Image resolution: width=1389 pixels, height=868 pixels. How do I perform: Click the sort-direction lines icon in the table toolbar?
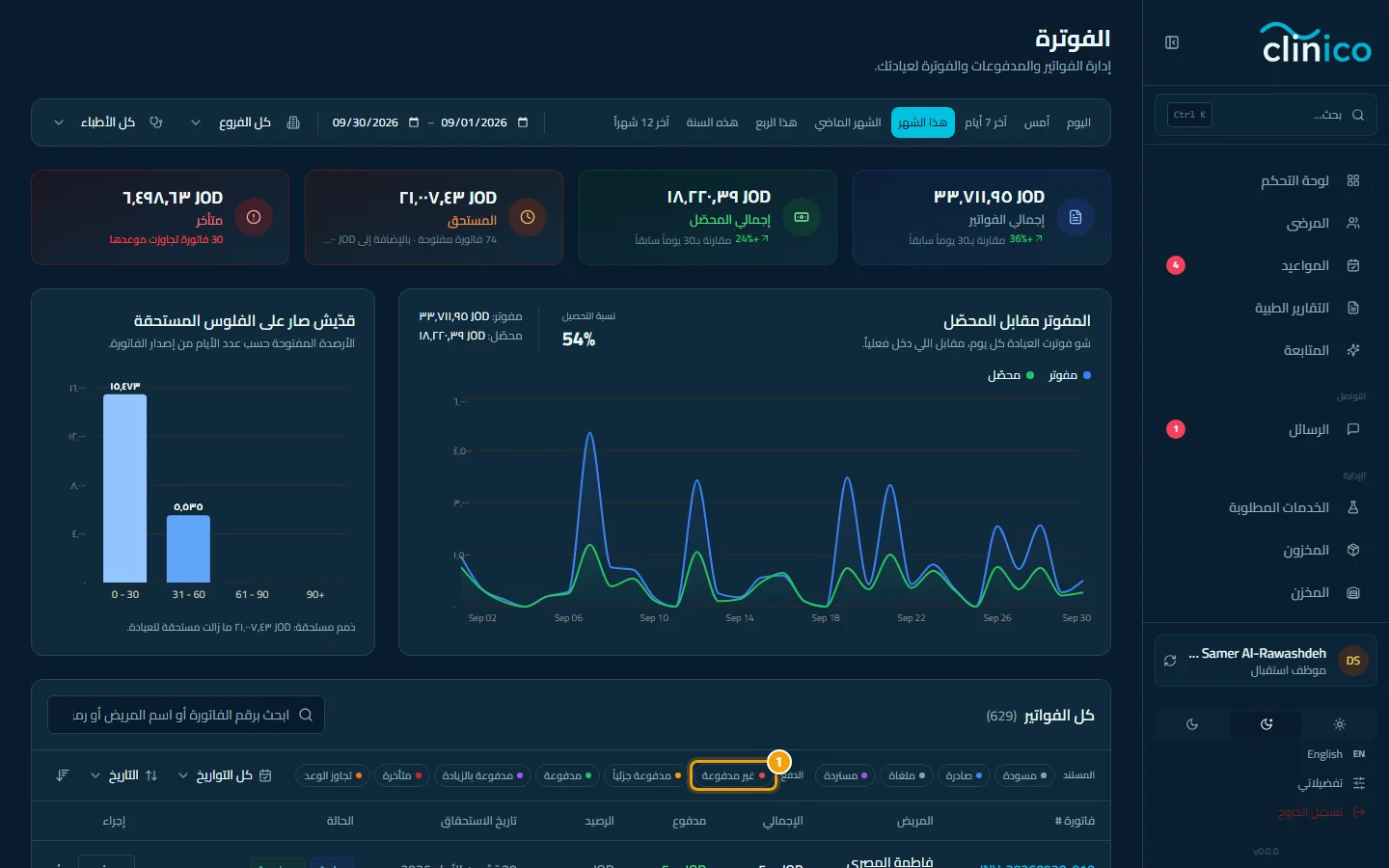tap(63, 775)
